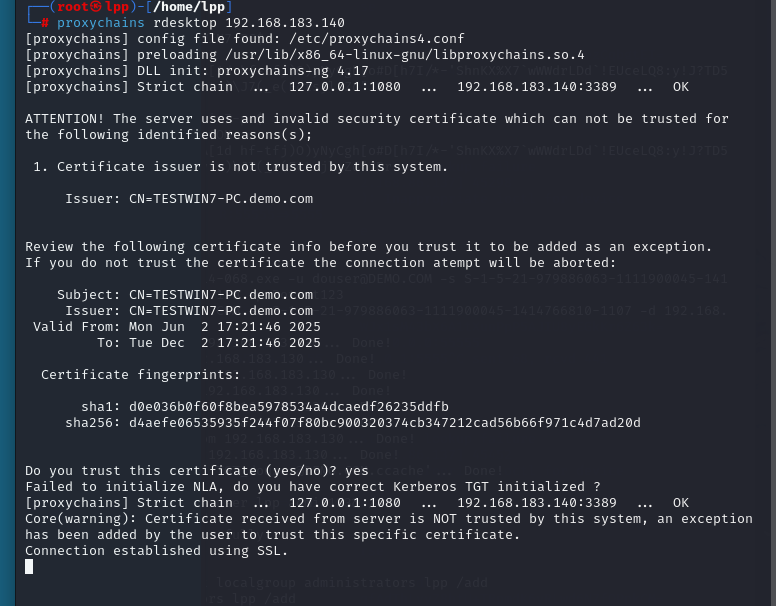Click the "Subject: CN=TESTWIN7-PC.demo.com" line
Screen dimensions: 776x606
[185, 294]
